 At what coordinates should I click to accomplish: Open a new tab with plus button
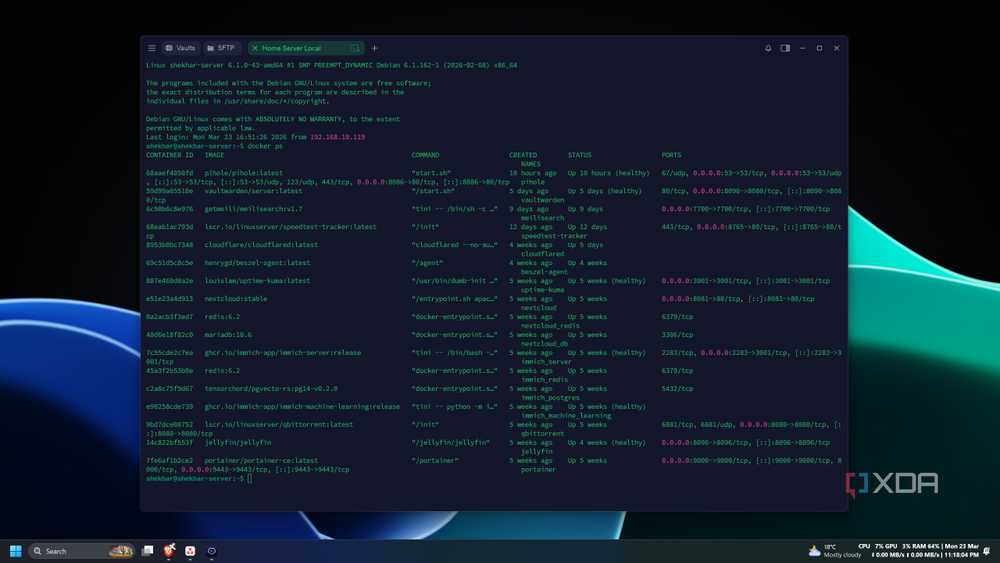pos(374,48)
